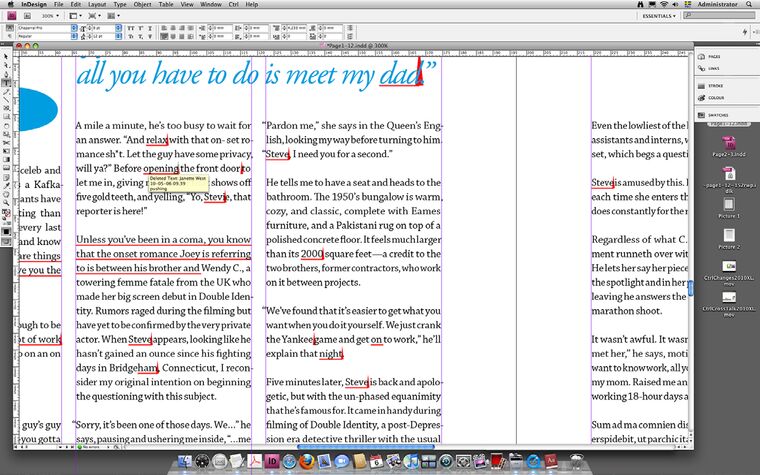Open the Chaparral Pro font family dropdown

pyautogui.click(x=74, y=28)
